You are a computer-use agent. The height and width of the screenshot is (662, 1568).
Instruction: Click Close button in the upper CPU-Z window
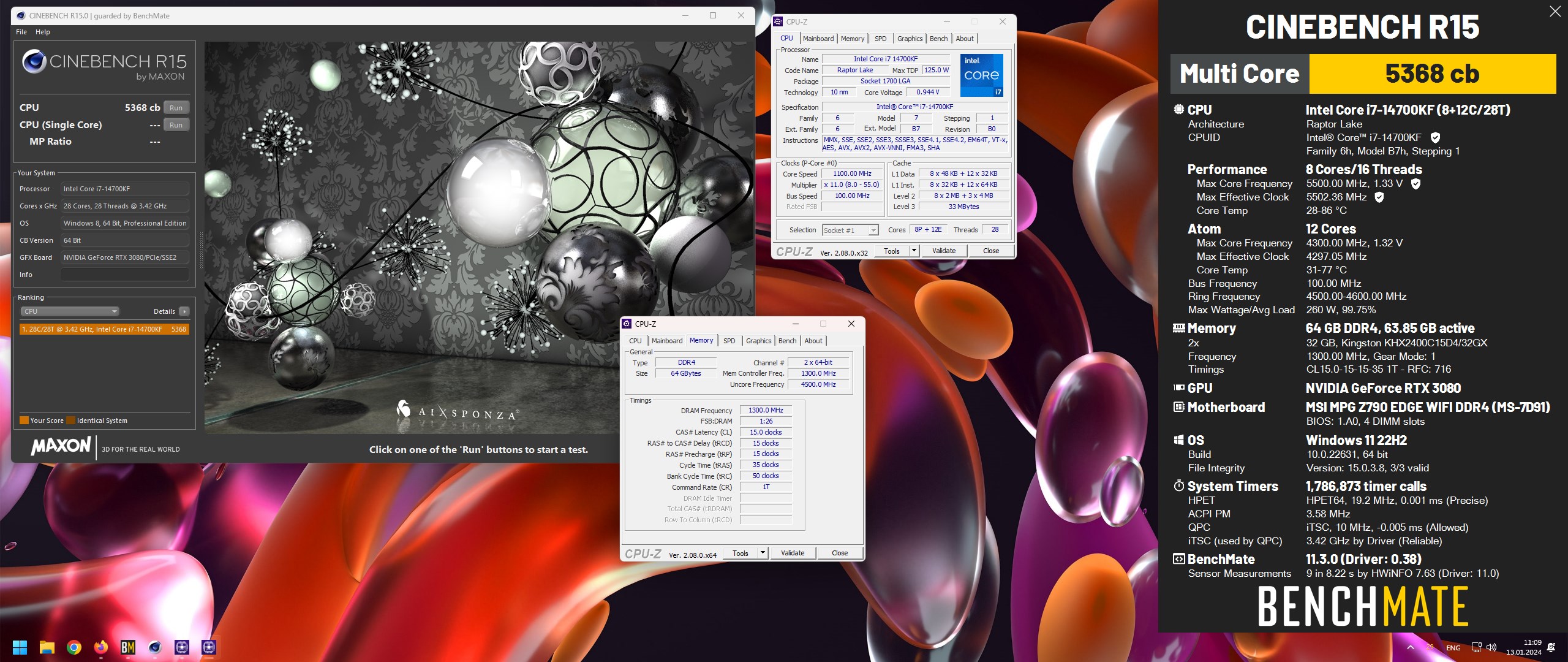pyautogui.click(x=991, y=251)
